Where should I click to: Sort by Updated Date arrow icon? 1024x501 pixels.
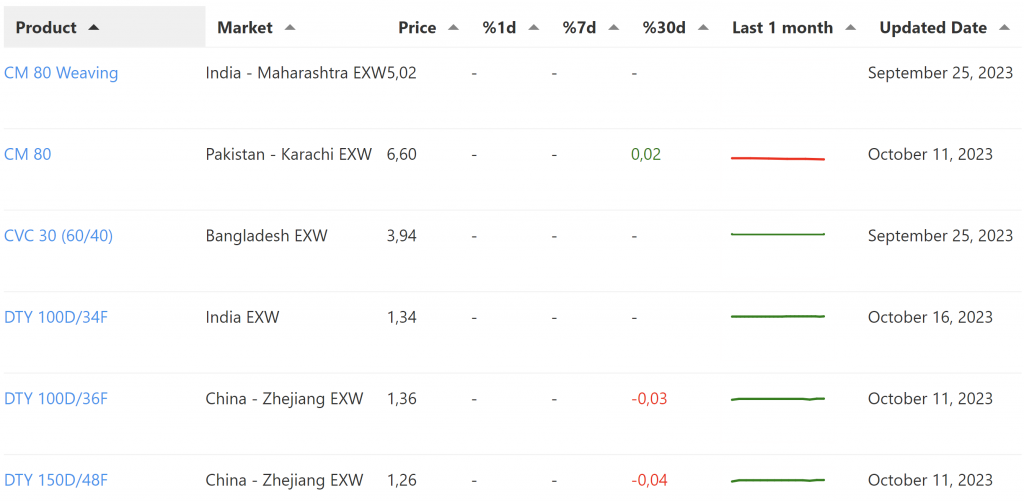tap(1004, 28)
